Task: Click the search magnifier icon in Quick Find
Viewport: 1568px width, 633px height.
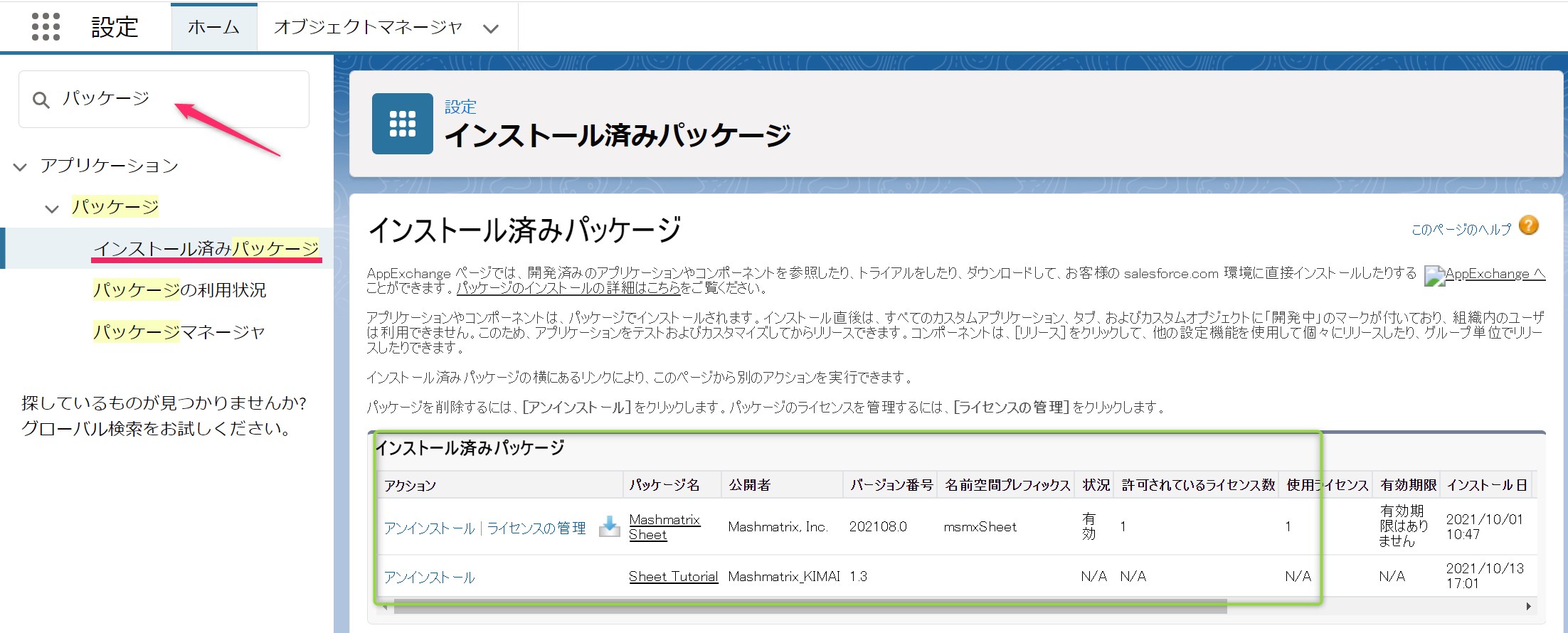Action: pyautogui.click(x=41, y=100)
